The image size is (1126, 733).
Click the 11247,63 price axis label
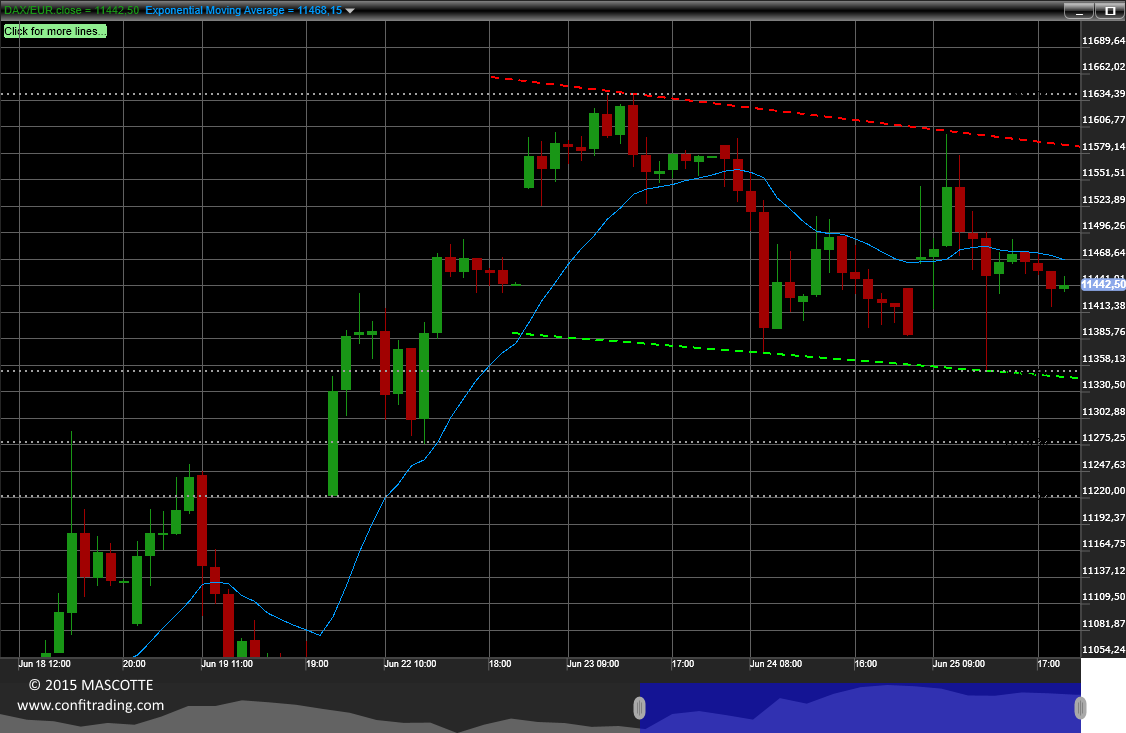1103,464
